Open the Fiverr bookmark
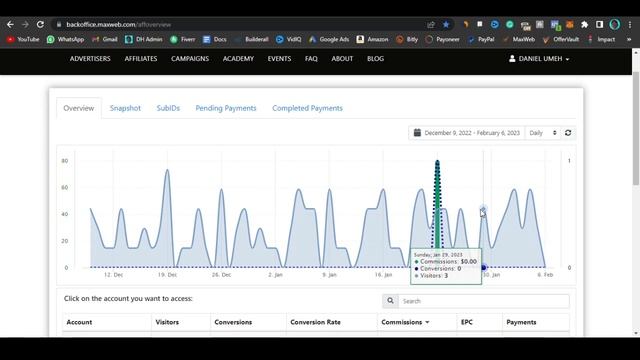Viewport: 640px width, 360px height. 183,39
